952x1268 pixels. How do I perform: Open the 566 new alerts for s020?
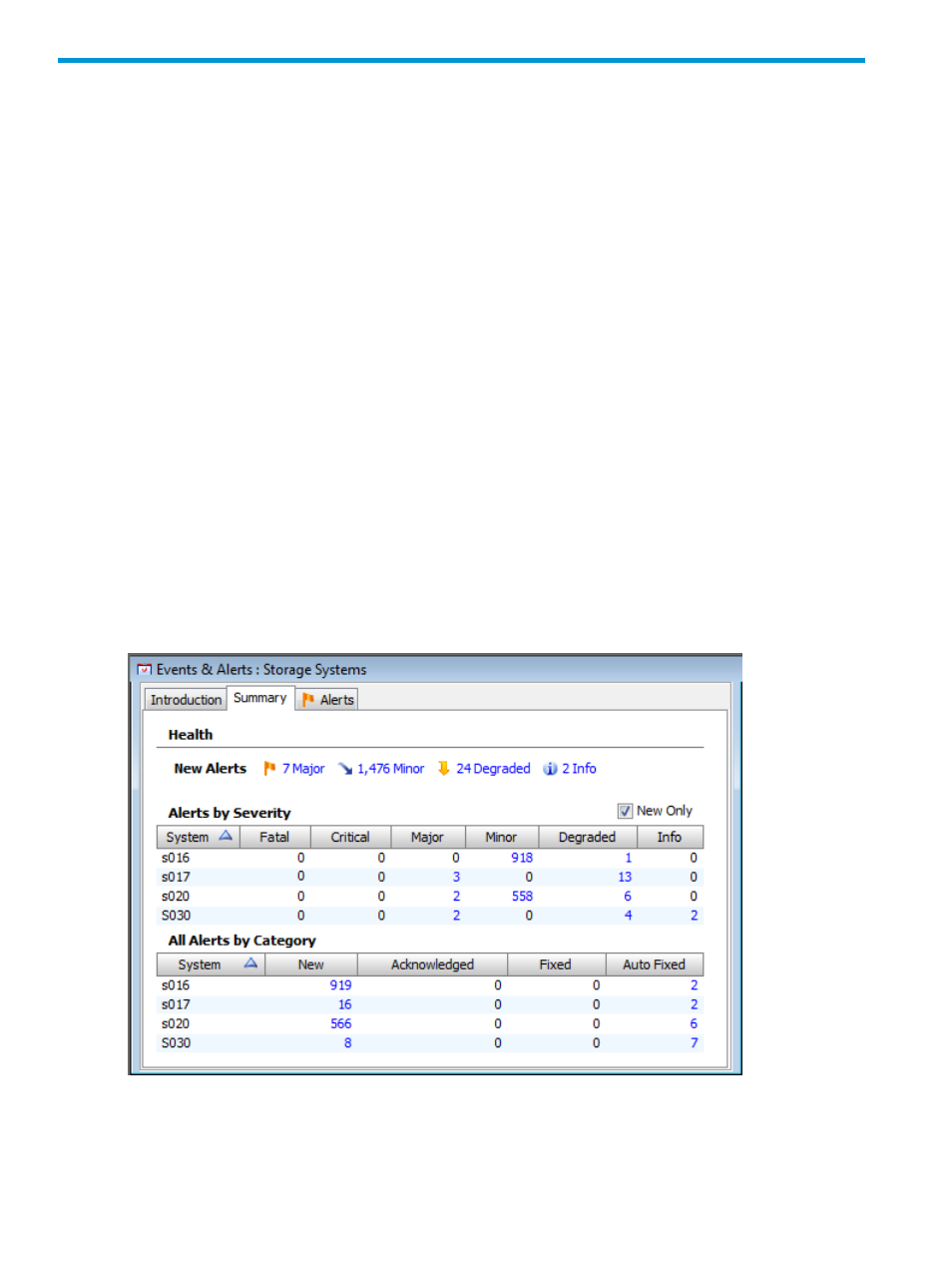341,1023
